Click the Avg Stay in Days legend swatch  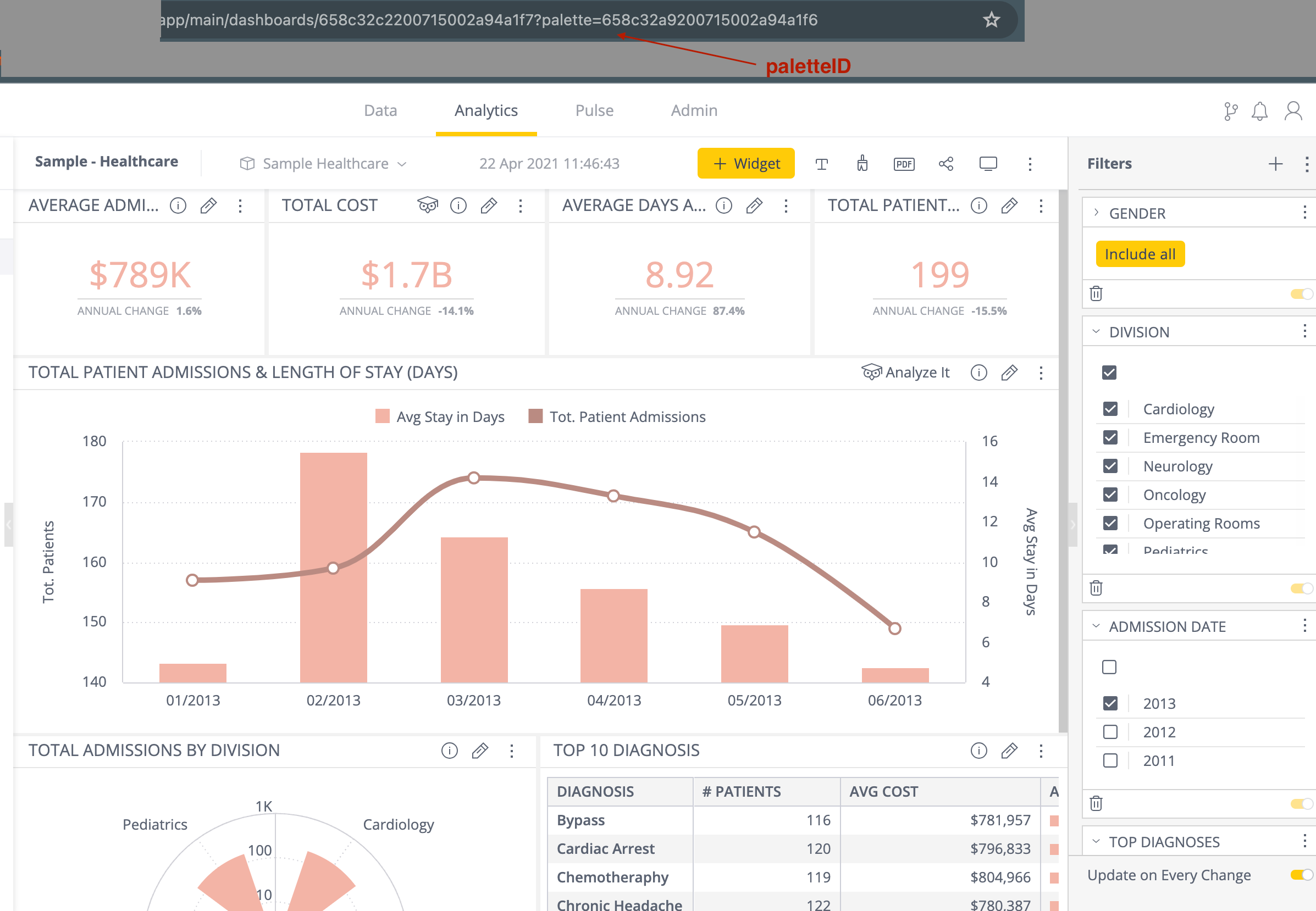click(383, 416)
